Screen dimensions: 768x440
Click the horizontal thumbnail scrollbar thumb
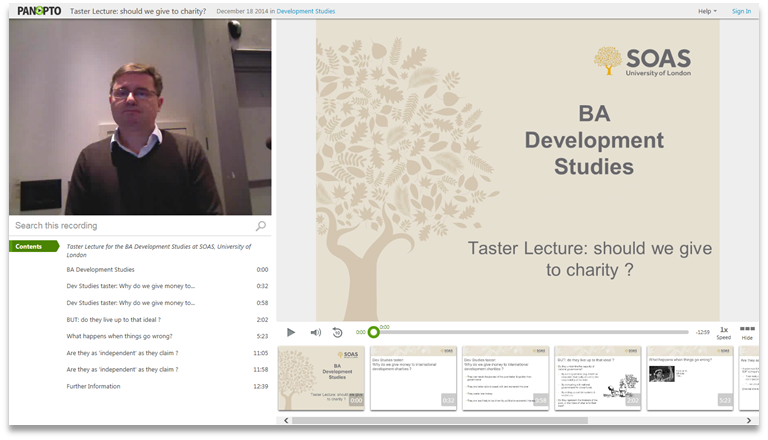tap(440, 420)
